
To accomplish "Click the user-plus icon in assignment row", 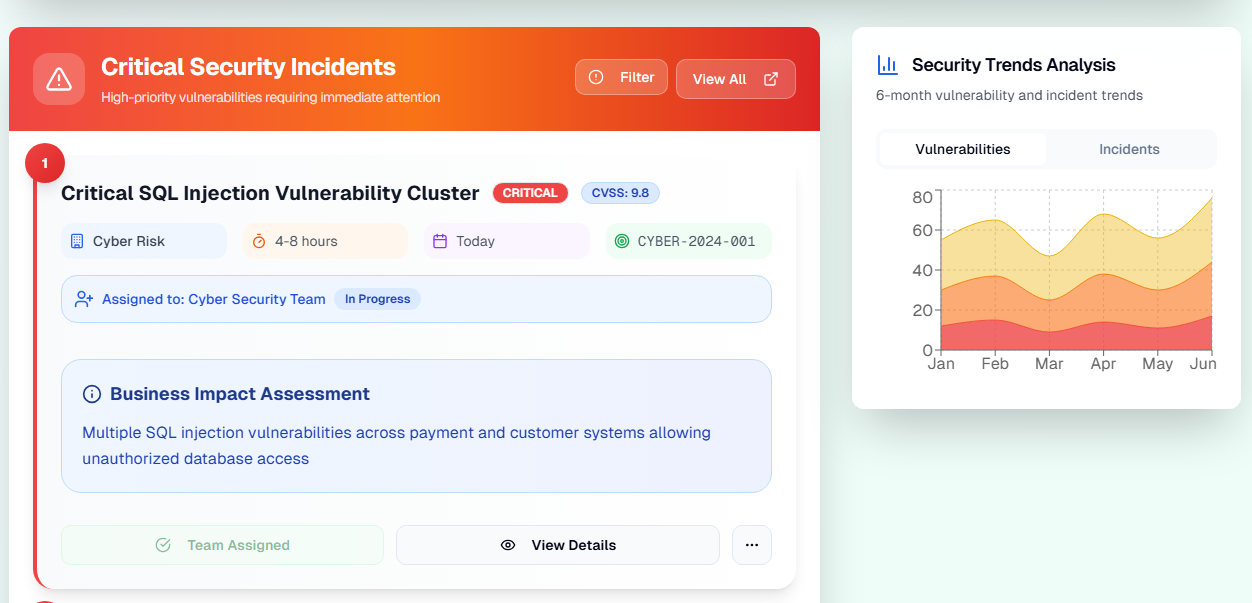I will pos(84,299).
